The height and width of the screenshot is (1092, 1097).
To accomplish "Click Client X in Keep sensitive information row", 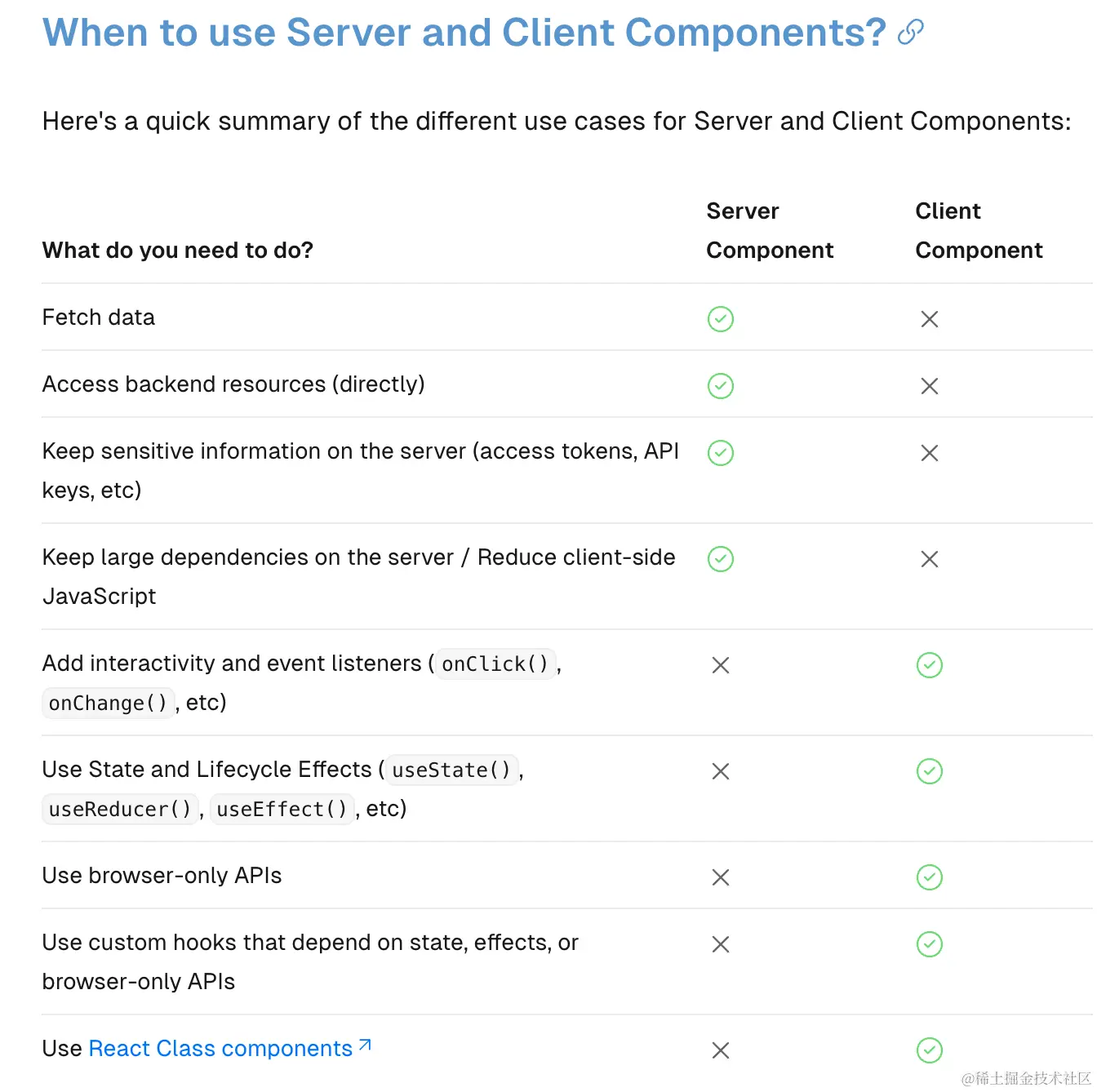I will [x=929, y=453].
